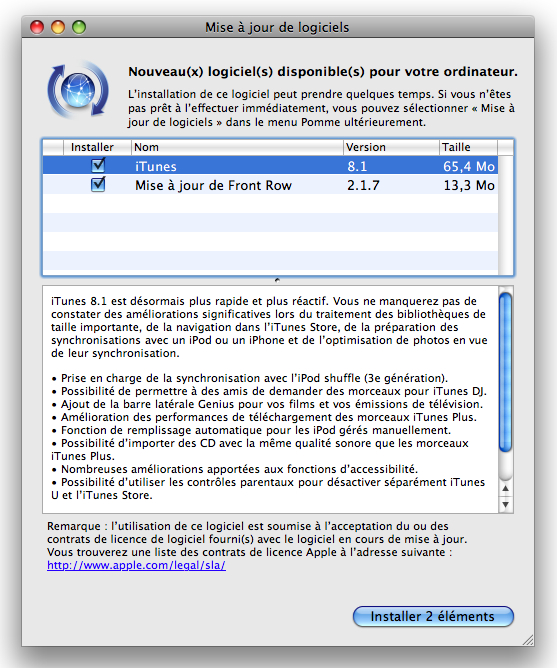Viewport: 557px width, 668px height.
Task: Click the 65,4 Mo size cell
Action: pyautogui.click(x=469, y=166)
